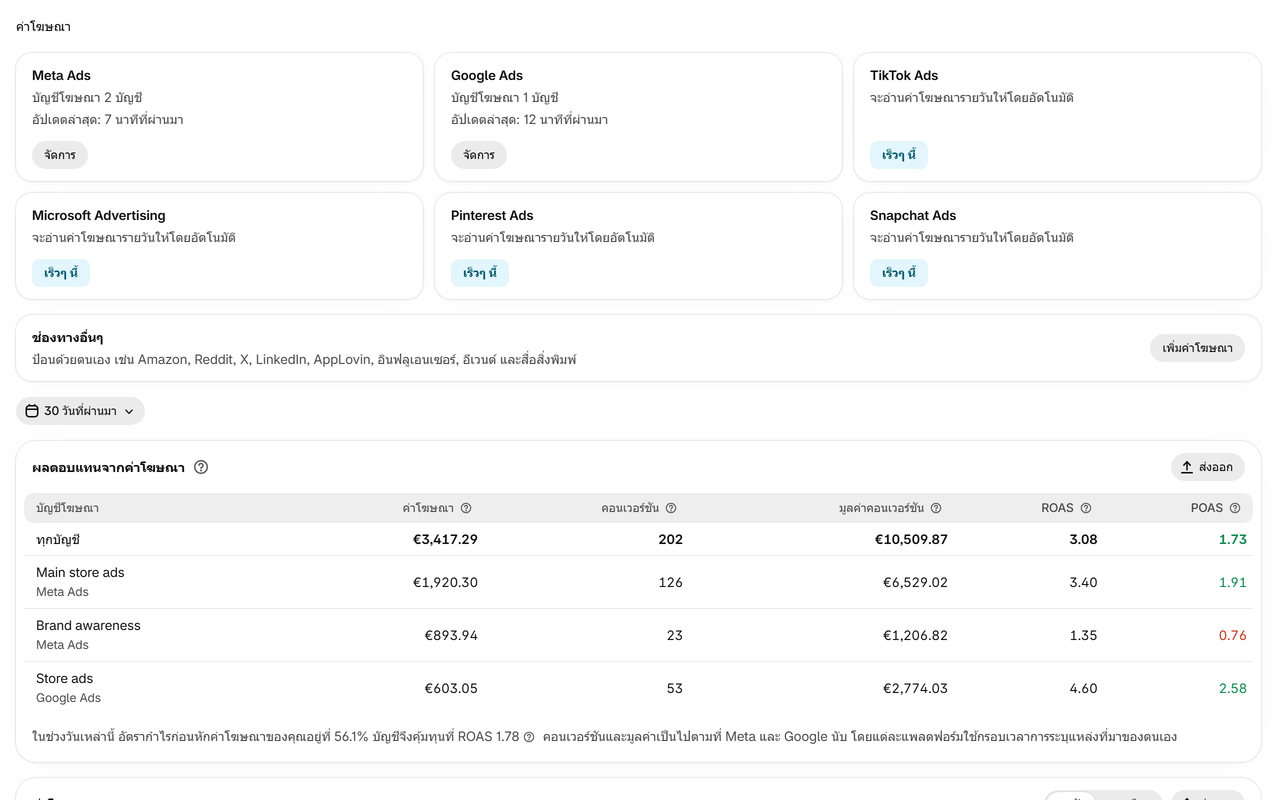The width and height of the screenshot is (1280, 800).
Task: Click total ad spend value €3,417.29
Action: pyautogui.click(x=445, y=540)
